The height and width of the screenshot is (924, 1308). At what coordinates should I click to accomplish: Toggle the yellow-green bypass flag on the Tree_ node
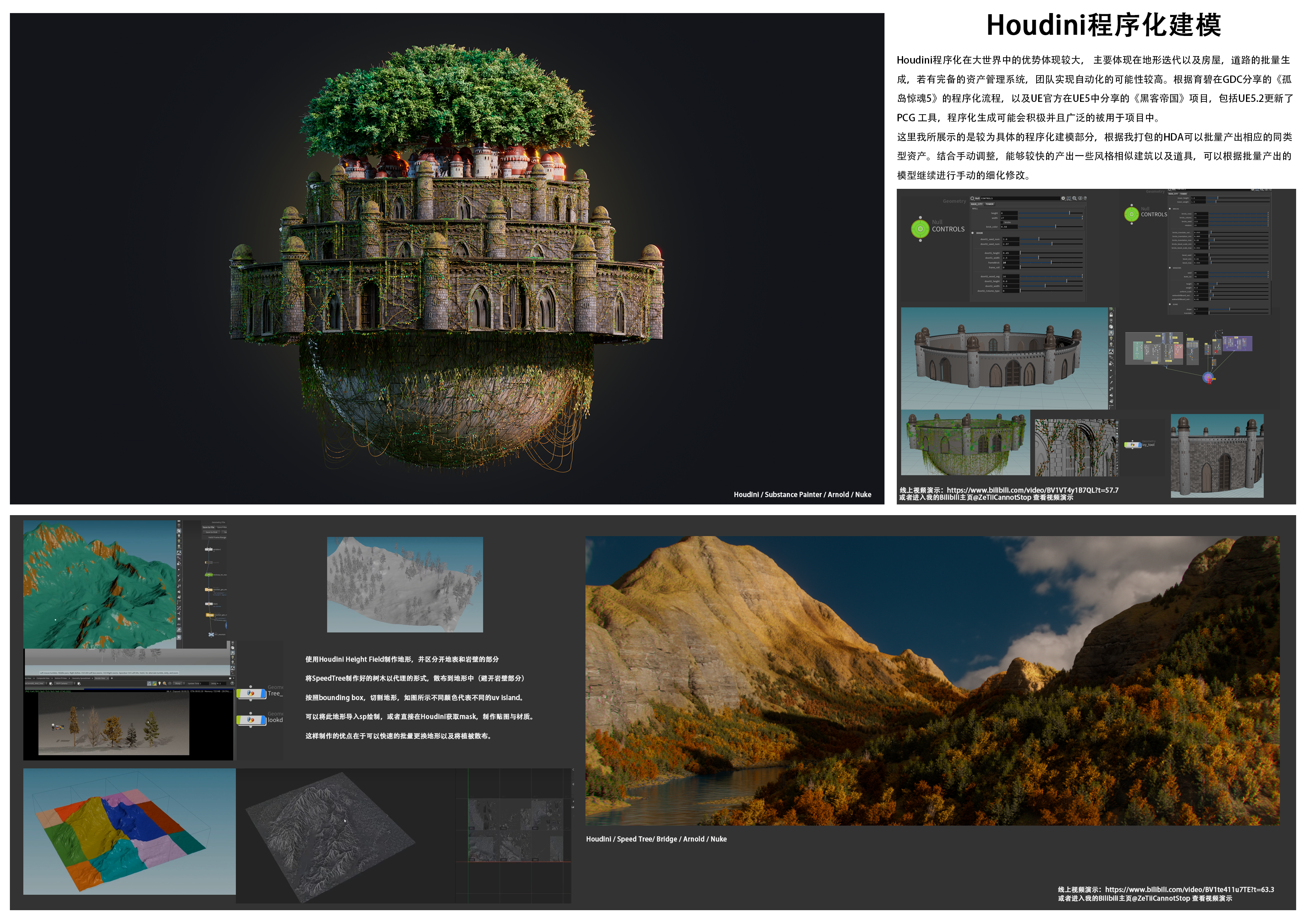[x=239, y=693]
